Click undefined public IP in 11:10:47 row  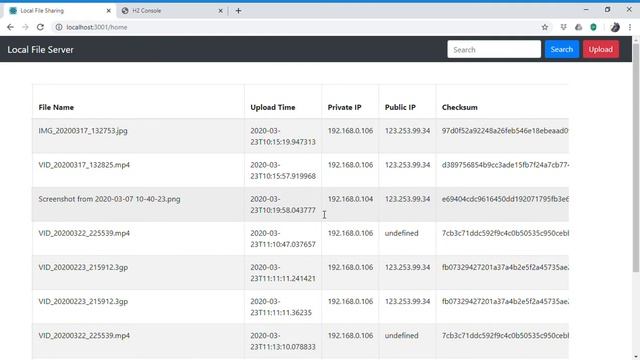(402, 233)
